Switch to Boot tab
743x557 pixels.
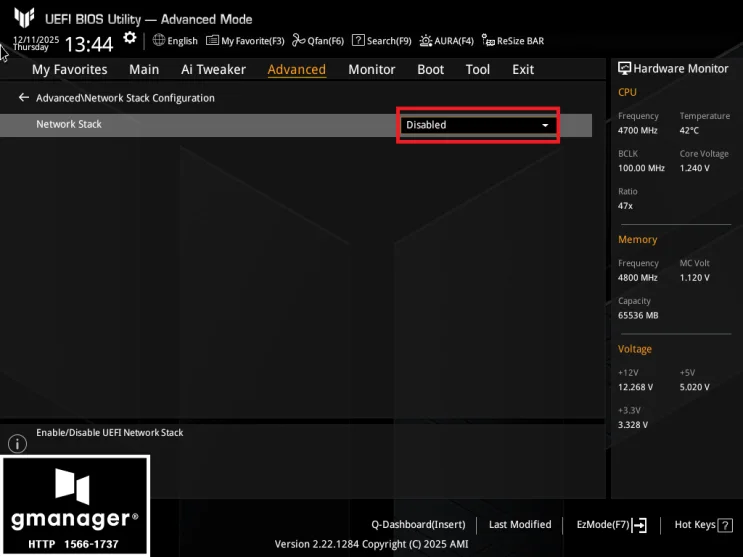pyautogui.click(x=430, y=69)
